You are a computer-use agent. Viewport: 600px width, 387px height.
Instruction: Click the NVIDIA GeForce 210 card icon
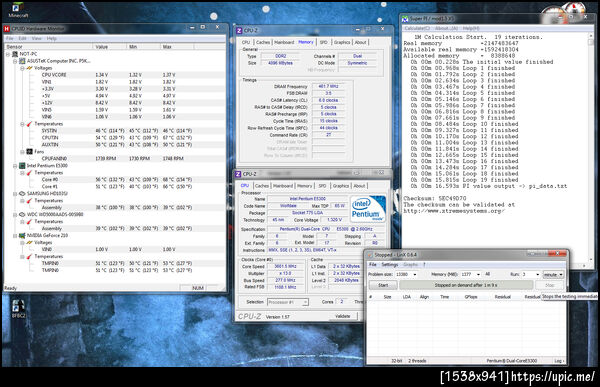pyautogui.click(x=22, y=235)
